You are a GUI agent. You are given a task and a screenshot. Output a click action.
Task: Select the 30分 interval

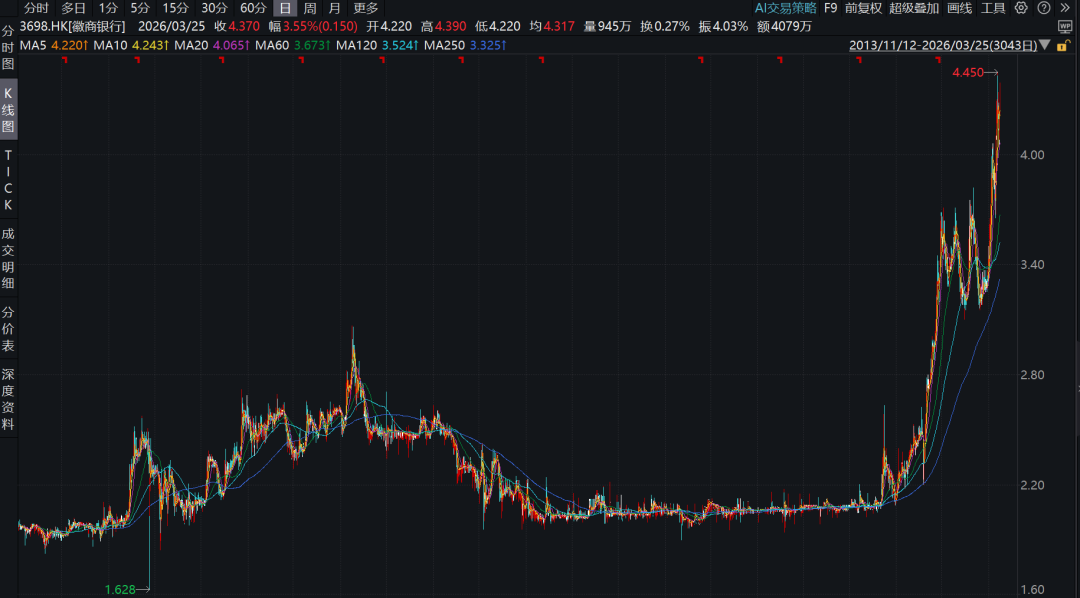pos(214,8)
